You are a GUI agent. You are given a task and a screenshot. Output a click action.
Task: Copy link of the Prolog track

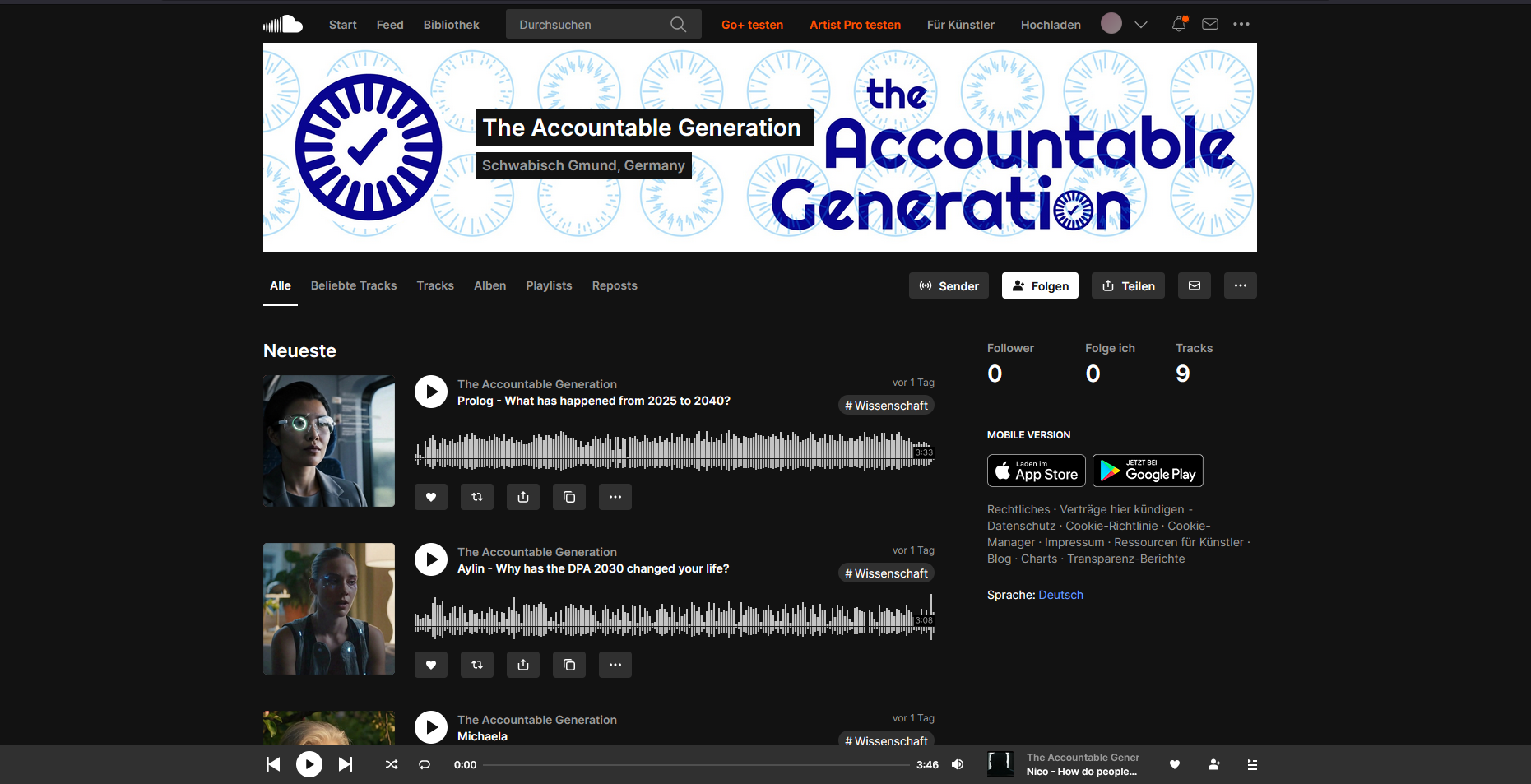pyautogui.click(x=569, y=497)
